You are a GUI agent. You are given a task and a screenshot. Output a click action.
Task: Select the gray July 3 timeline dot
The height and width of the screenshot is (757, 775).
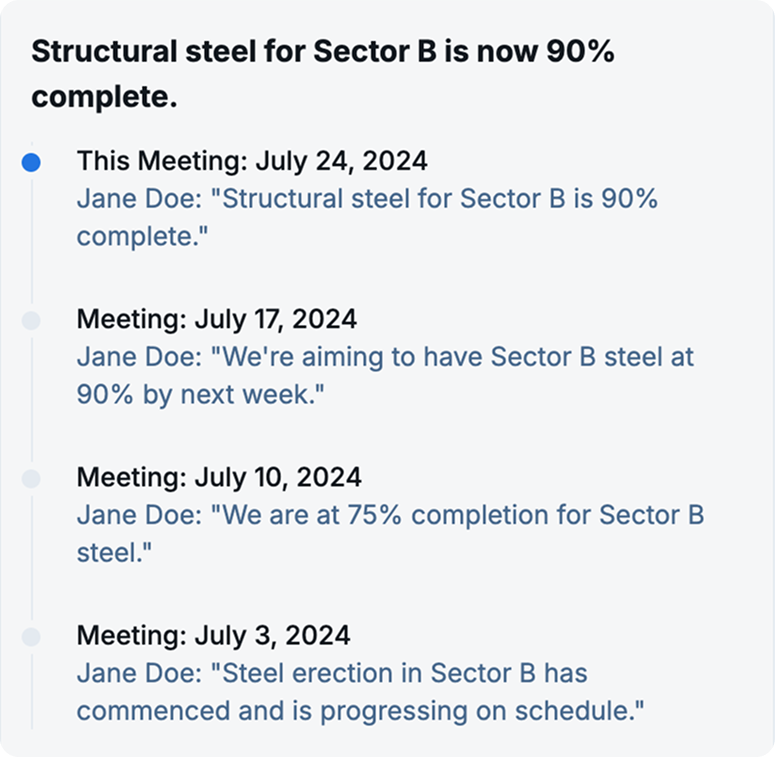click(x=31, y=636)
